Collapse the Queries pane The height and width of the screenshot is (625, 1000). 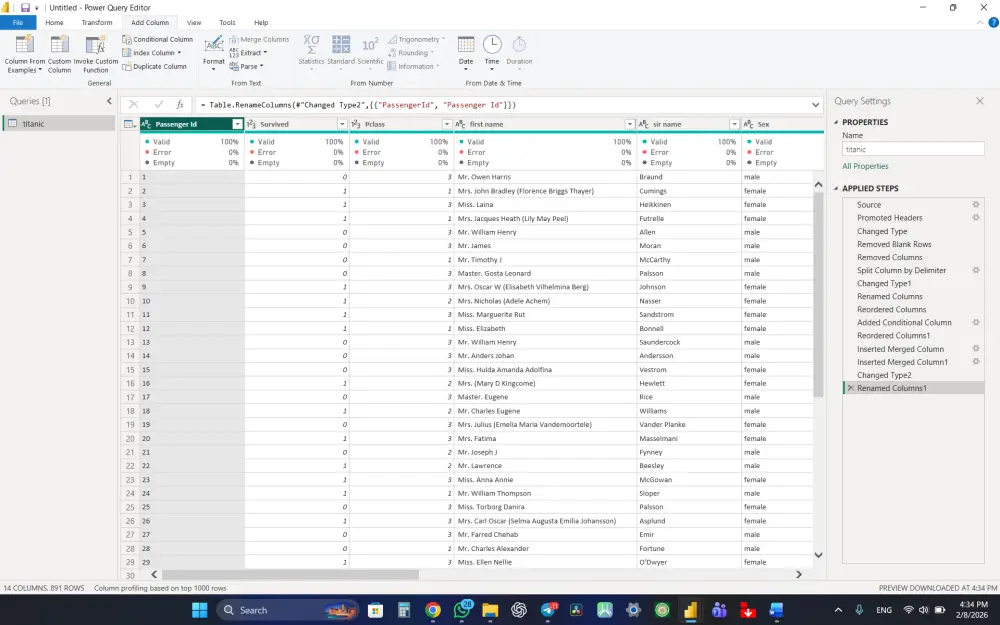[110, 100]
